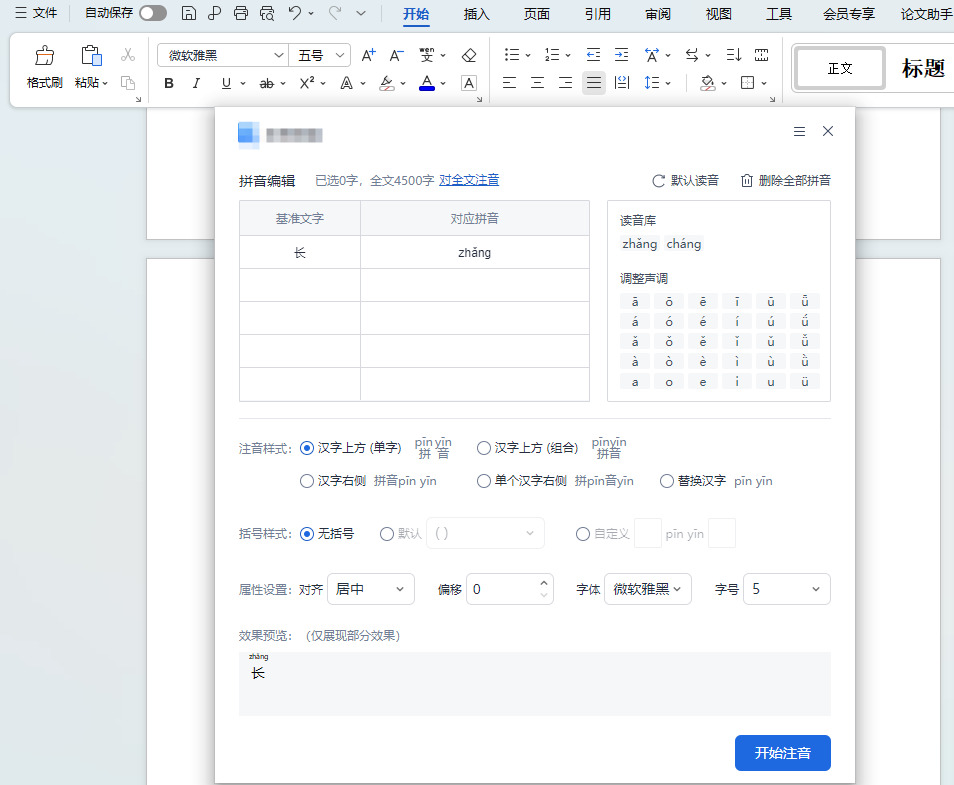Click the font color A swatch
954x785 pixels.
pos(427,83)
